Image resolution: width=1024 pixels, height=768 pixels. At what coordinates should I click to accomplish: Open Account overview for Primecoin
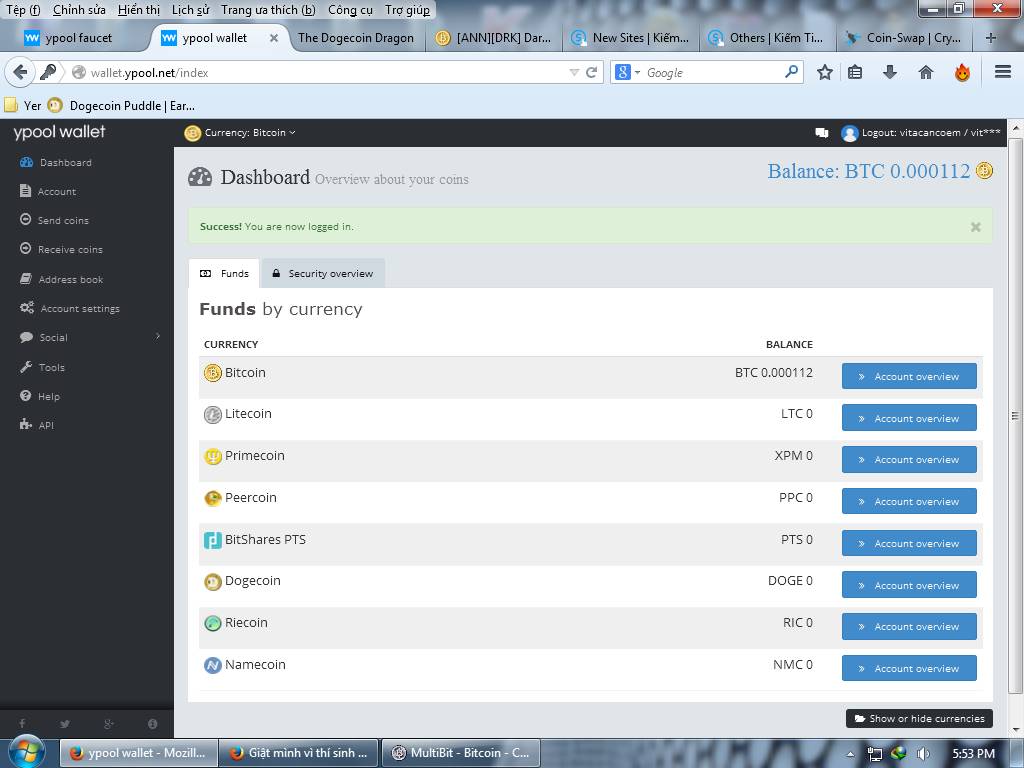tap(909, 460)
